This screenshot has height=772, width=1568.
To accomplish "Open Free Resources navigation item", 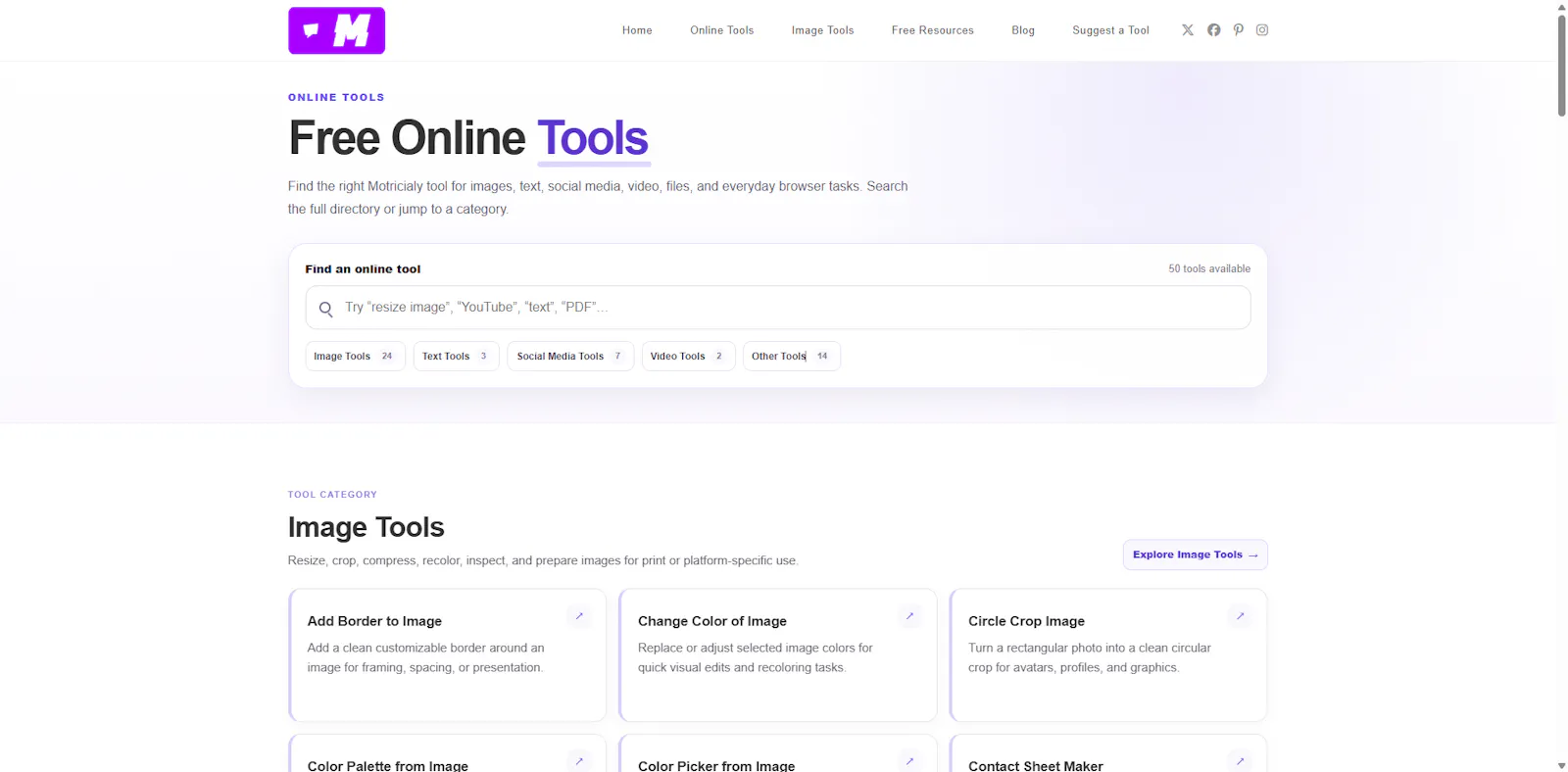I will [x=933, y=30].
